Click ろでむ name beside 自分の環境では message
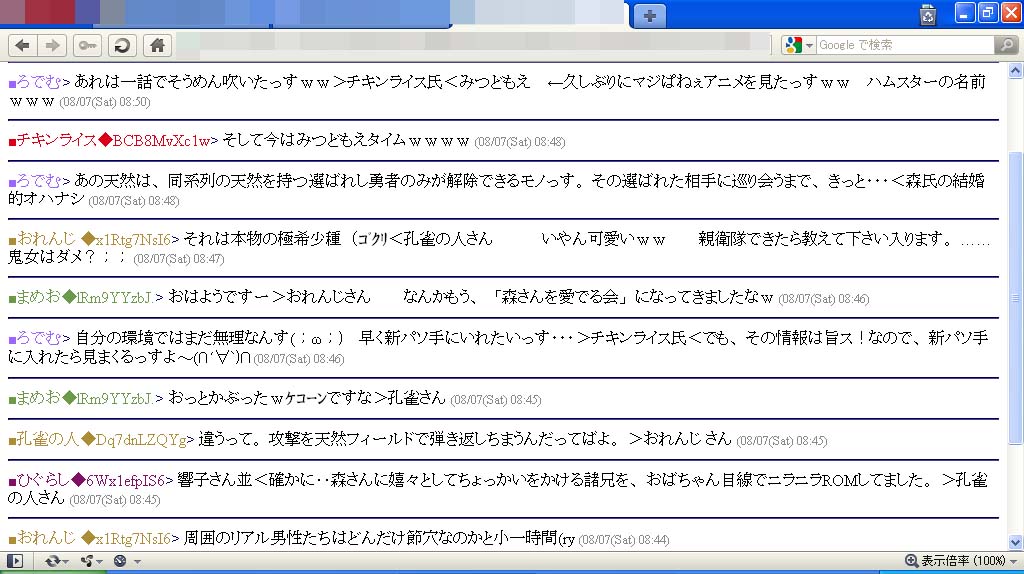The image size is (1024, 574). pyautogui.click(x=39, y=338)
